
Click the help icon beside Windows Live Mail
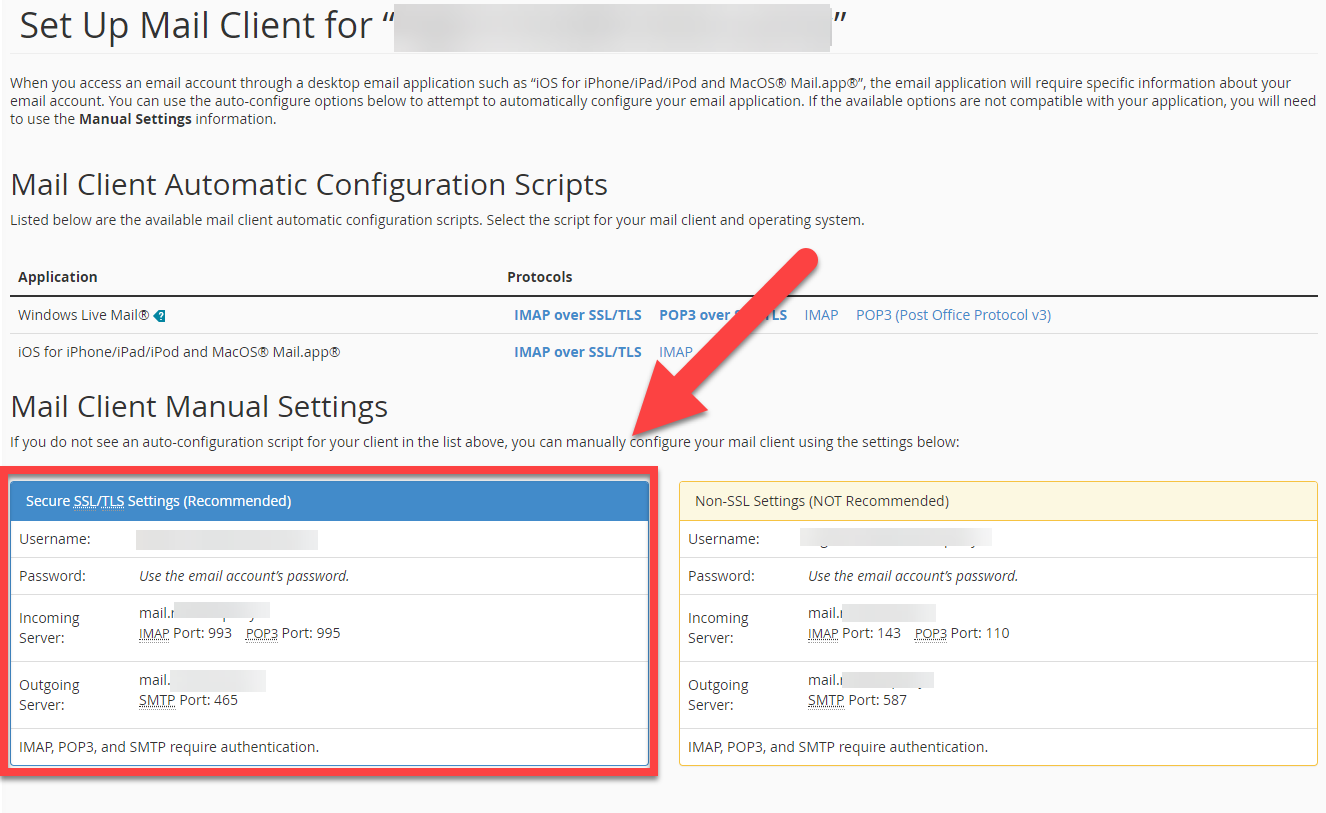point(160,316)
